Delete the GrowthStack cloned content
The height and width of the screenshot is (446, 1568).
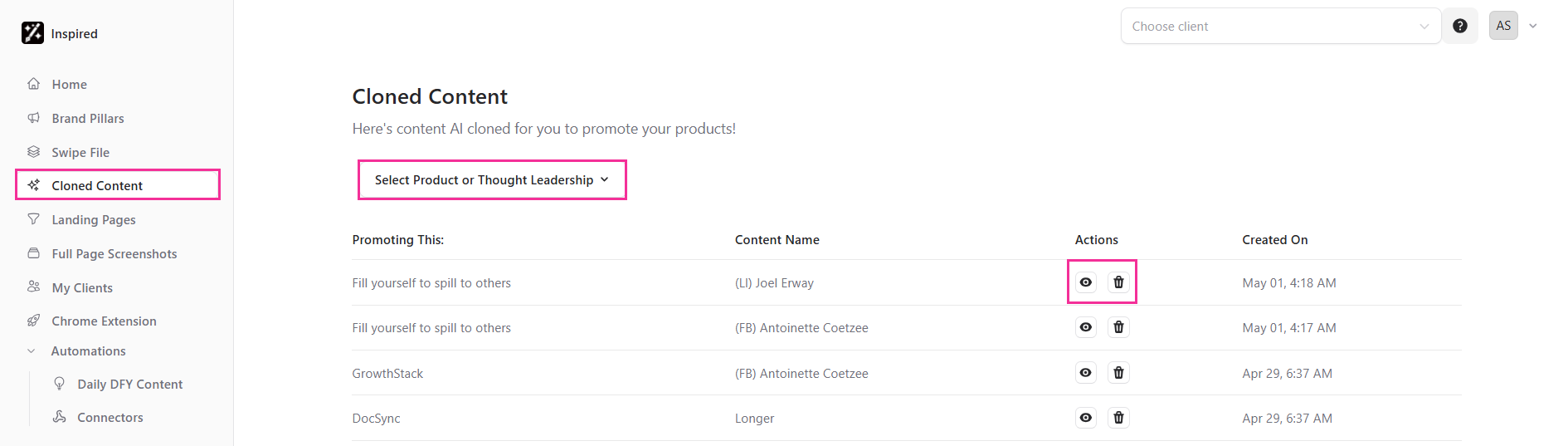coord(1118,373)
